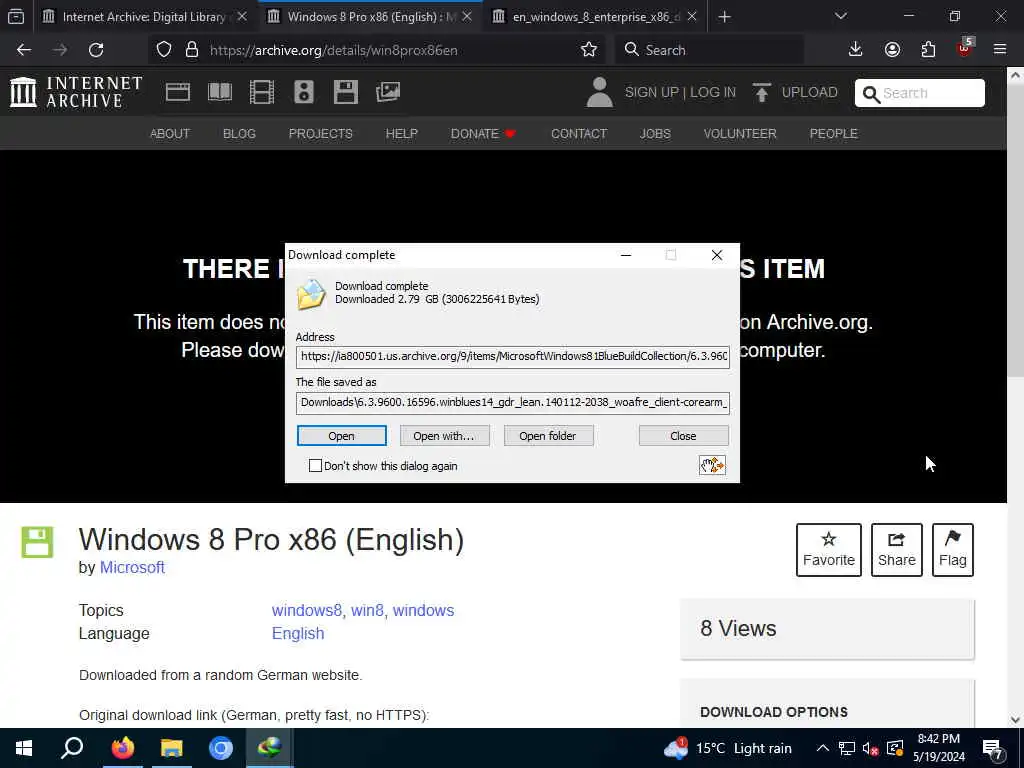Screen dimensions: 1024x768
Task: Open the Firefox downloads panel
Action: [x=856, y=50]
